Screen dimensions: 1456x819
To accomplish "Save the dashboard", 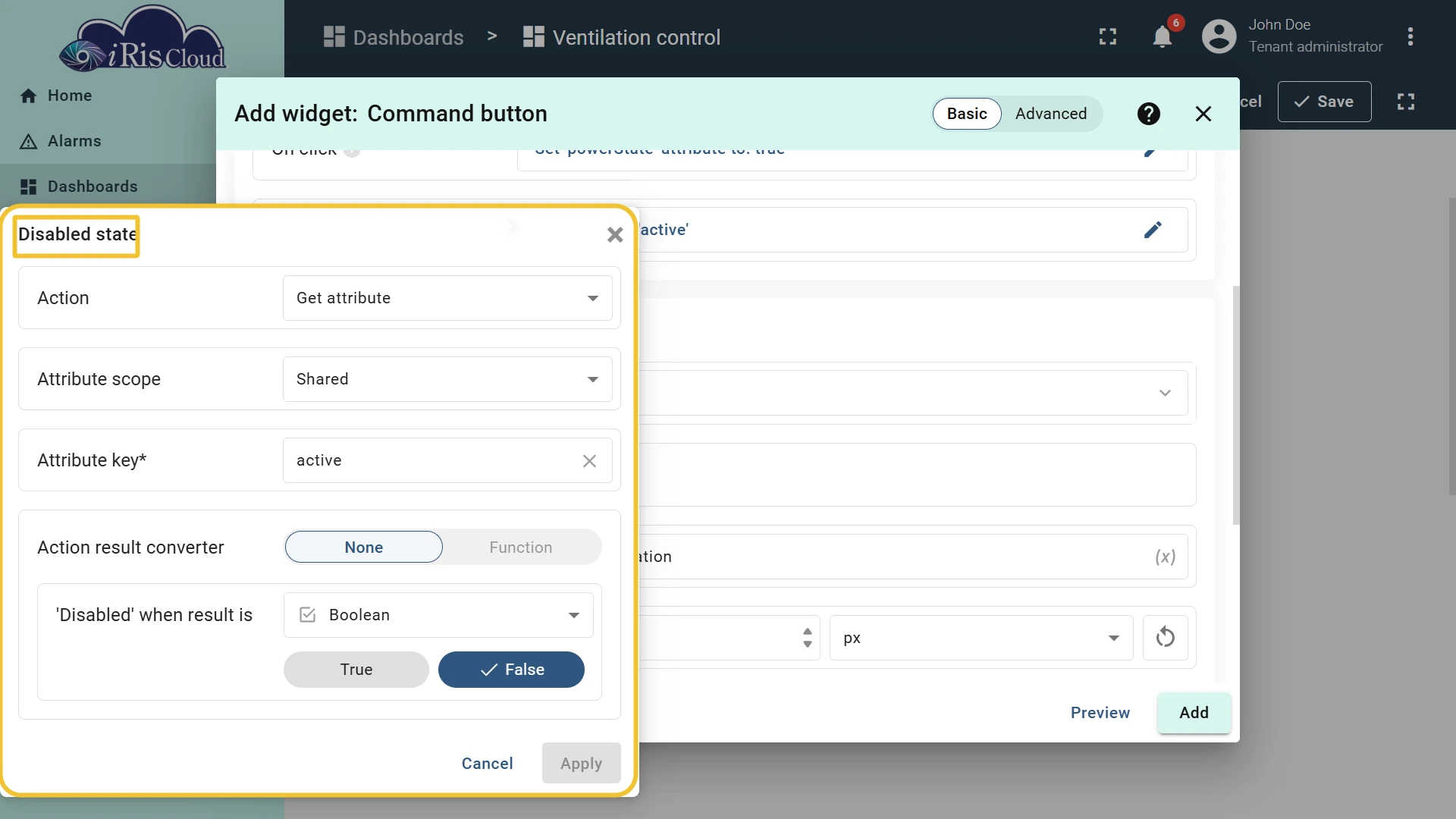I will [x=1324, y=102].
